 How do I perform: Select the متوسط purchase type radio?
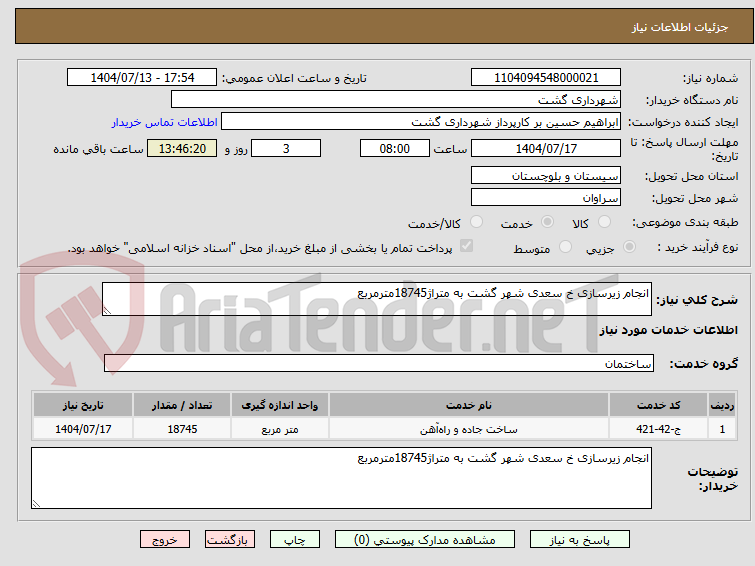565,247
